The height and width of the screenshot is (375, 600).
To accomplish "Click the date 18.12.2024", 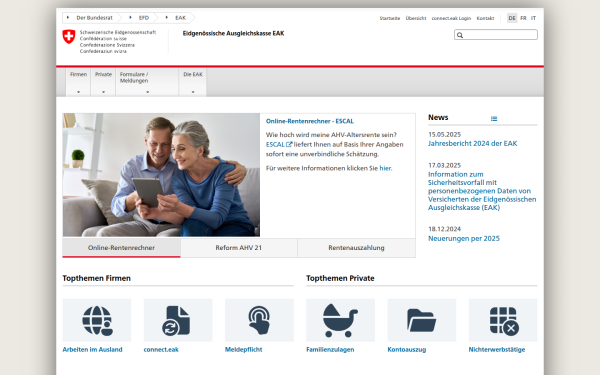I will coord(444,229).
